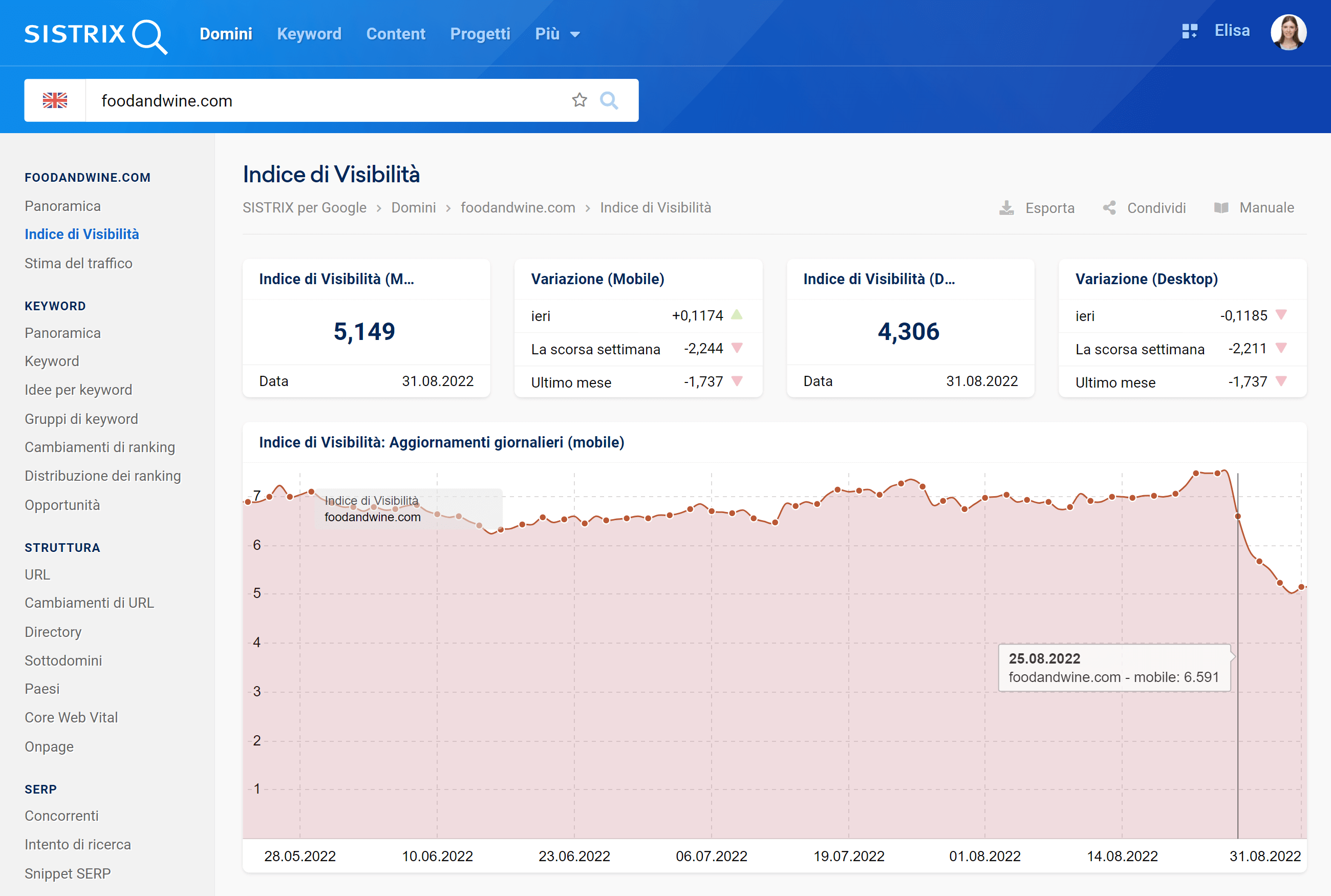Click the Esporta button
Screen dimensions: 1331x896
click(1037, 208)
